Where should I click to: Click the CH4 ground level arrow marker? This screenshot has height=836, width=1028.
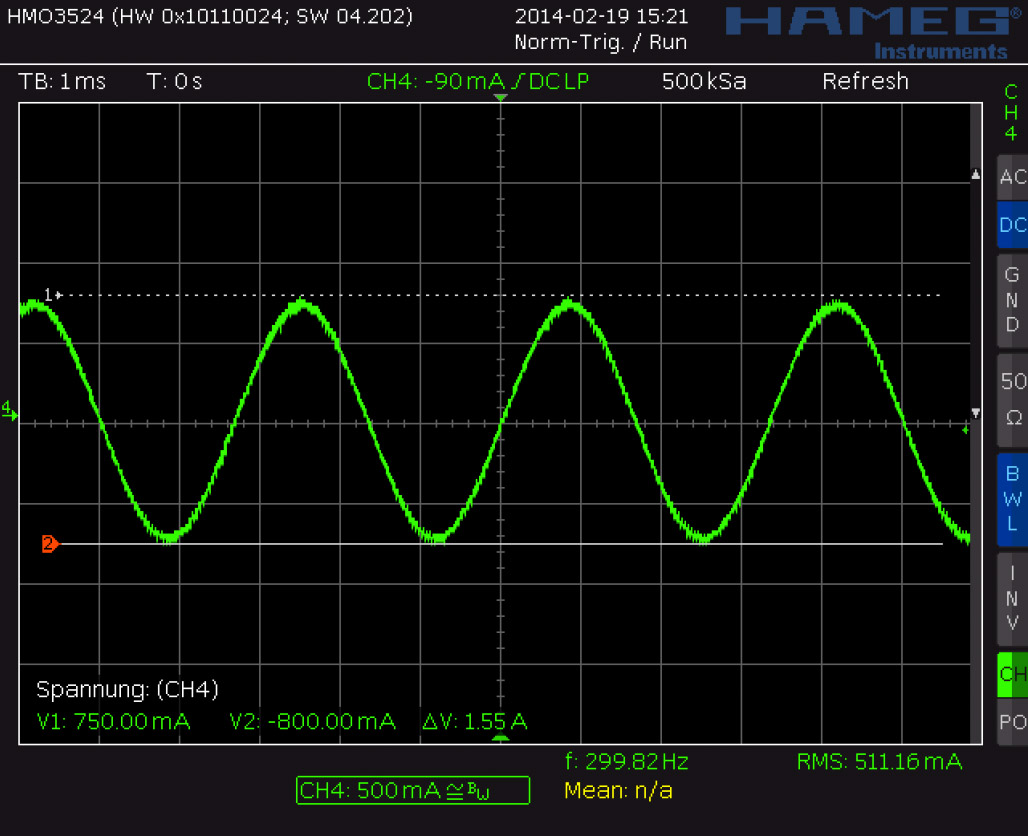(x=9, y=410)
